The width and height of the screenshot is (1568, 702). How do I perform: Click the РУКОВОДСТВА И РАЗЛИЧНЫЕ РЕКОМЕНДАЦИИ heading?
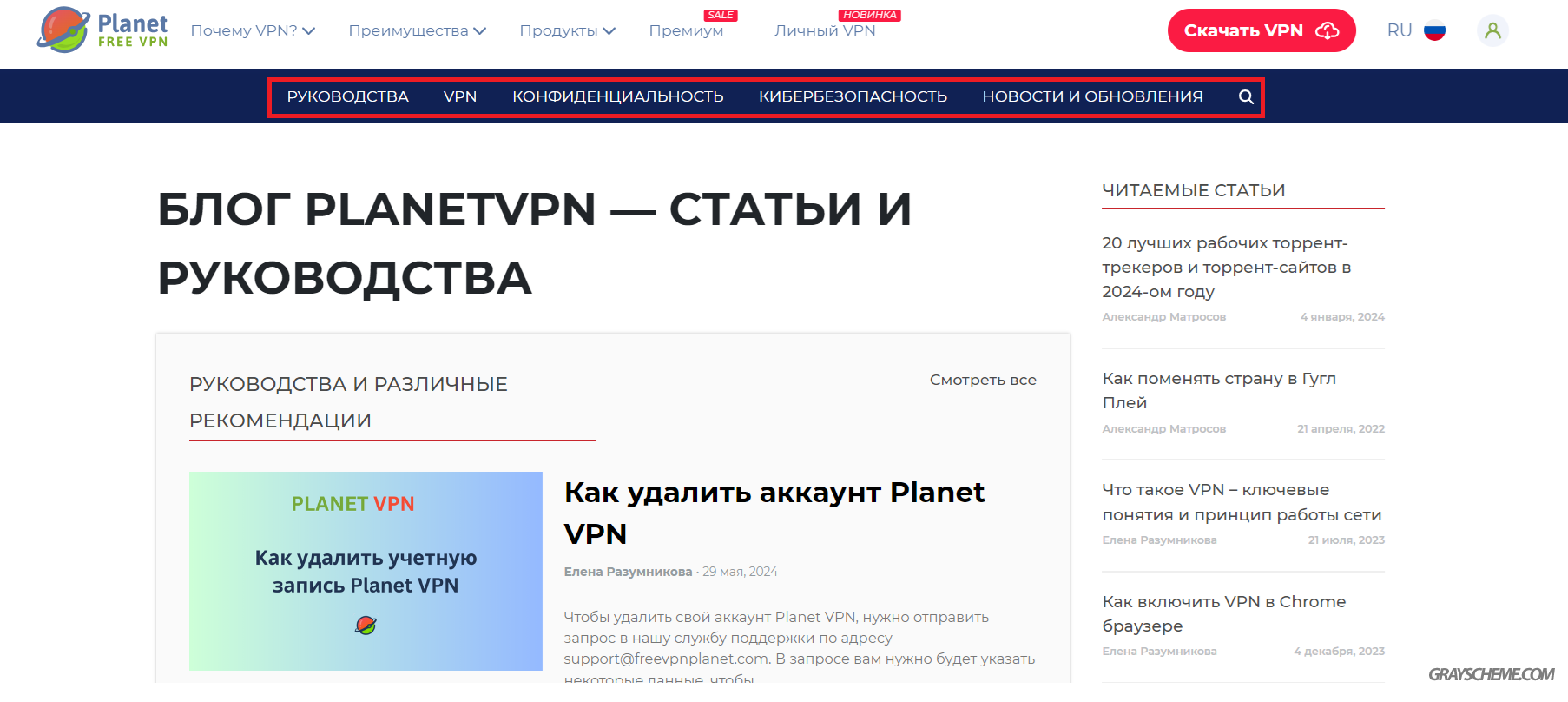point(348,402)
